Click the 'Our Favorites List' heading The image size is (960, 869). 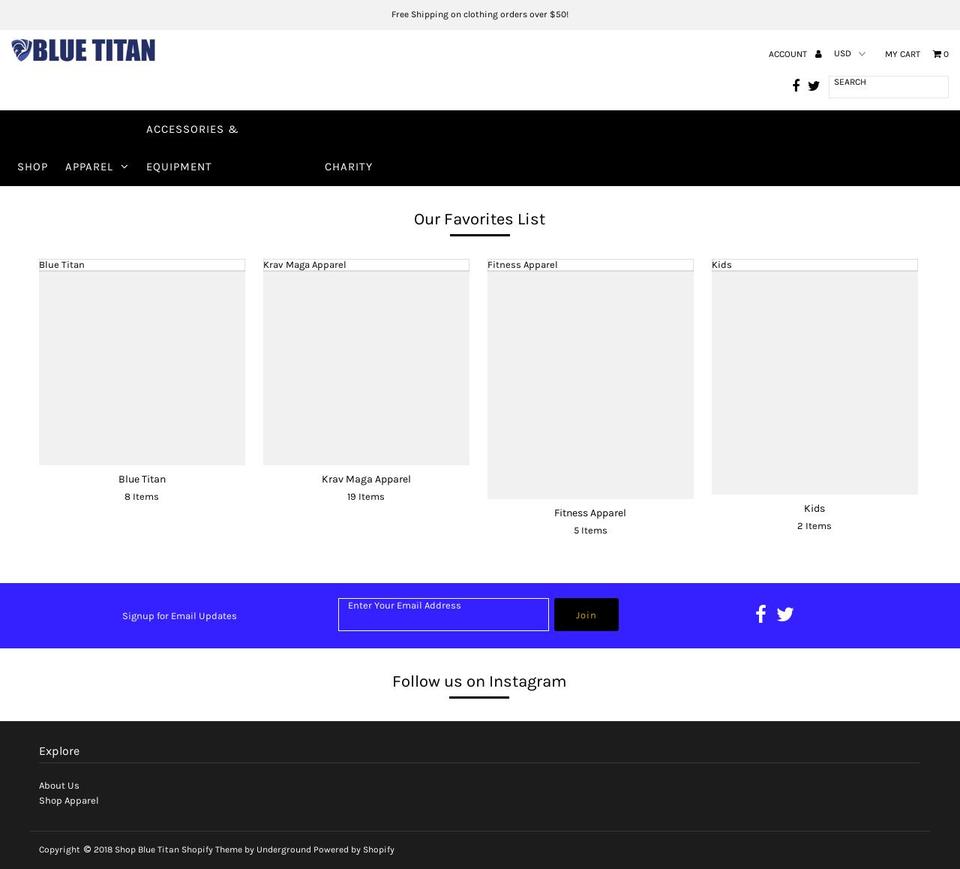tap(479, 219)
